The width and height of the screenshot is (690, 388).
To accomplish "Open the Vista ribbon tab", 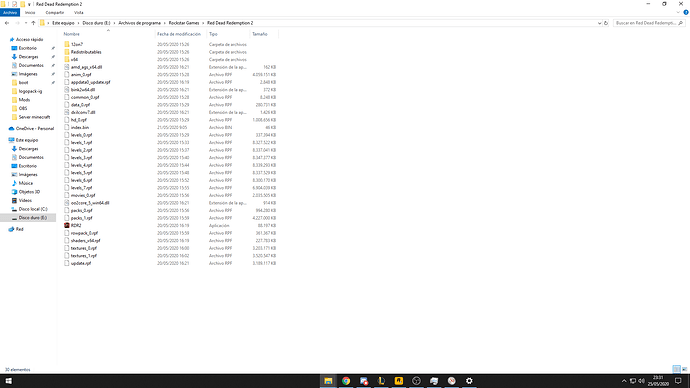I will (78, 13).
